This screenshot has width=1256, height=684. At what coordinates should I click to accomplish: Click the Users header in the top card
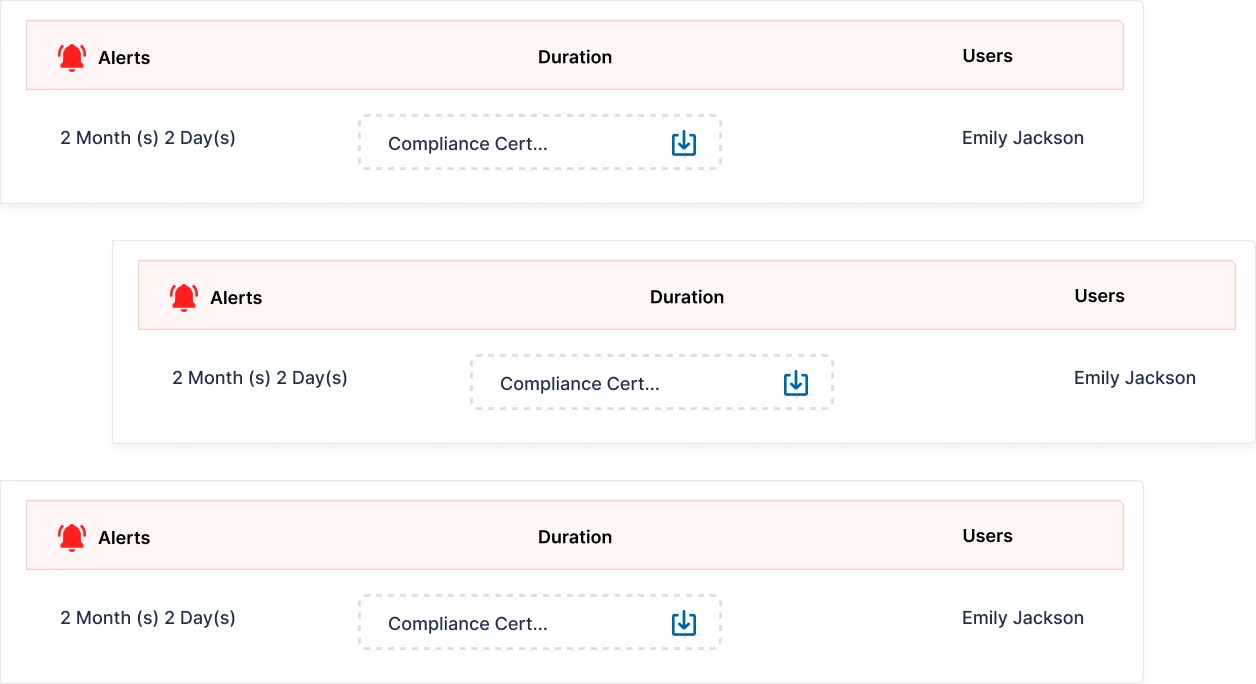click(987, 56)
